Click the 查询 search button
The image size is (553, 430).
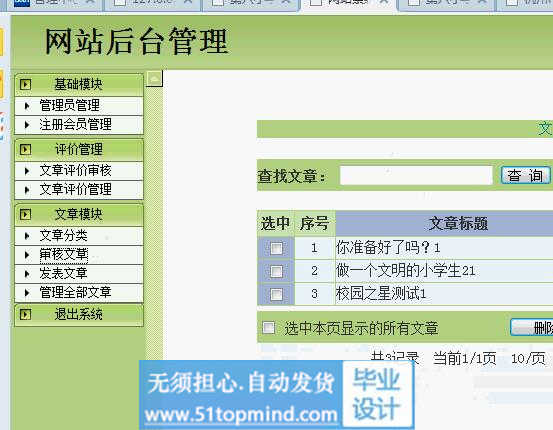pos(525,175)
